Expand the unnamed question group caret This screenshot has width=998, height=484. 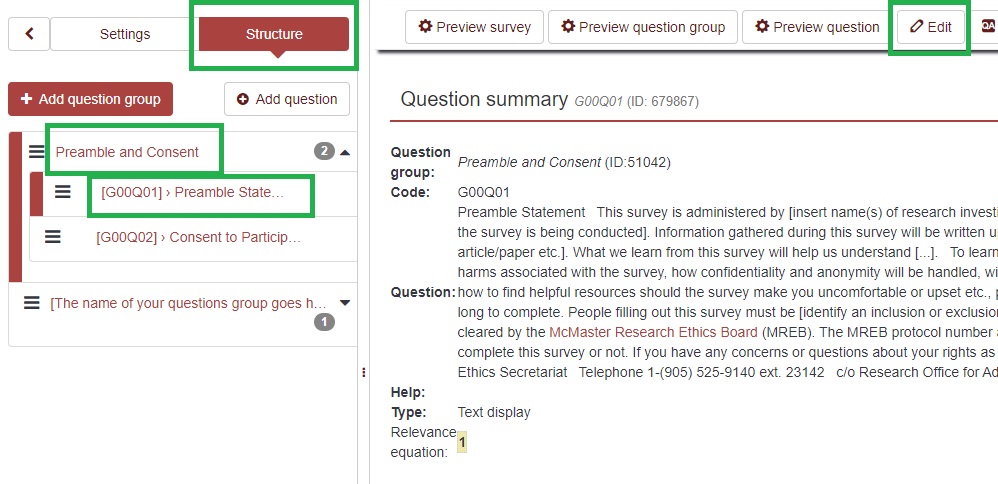click(x=345, y=303)
